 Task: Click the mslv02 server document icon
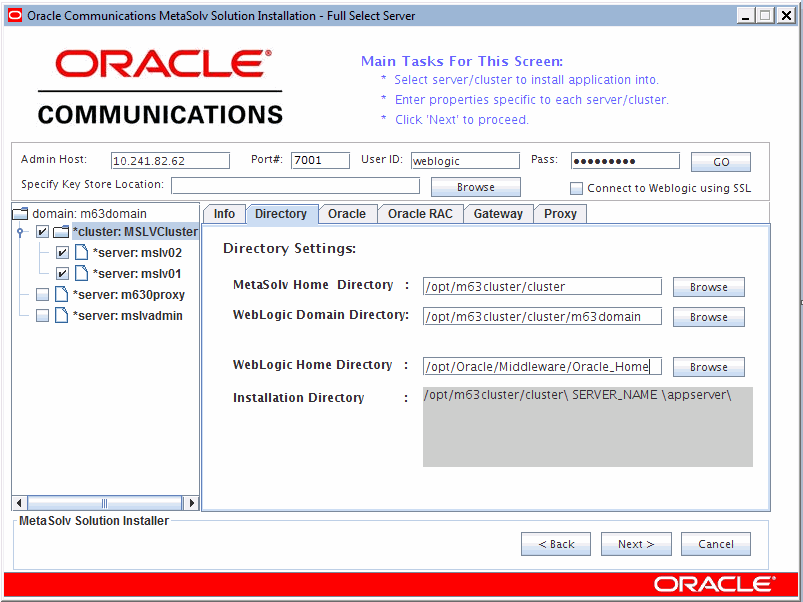pos(81,252)
